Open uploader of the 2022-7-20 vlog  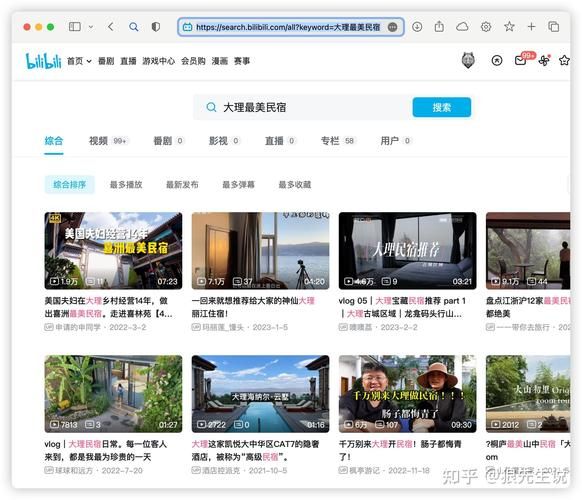click(73, 471)
